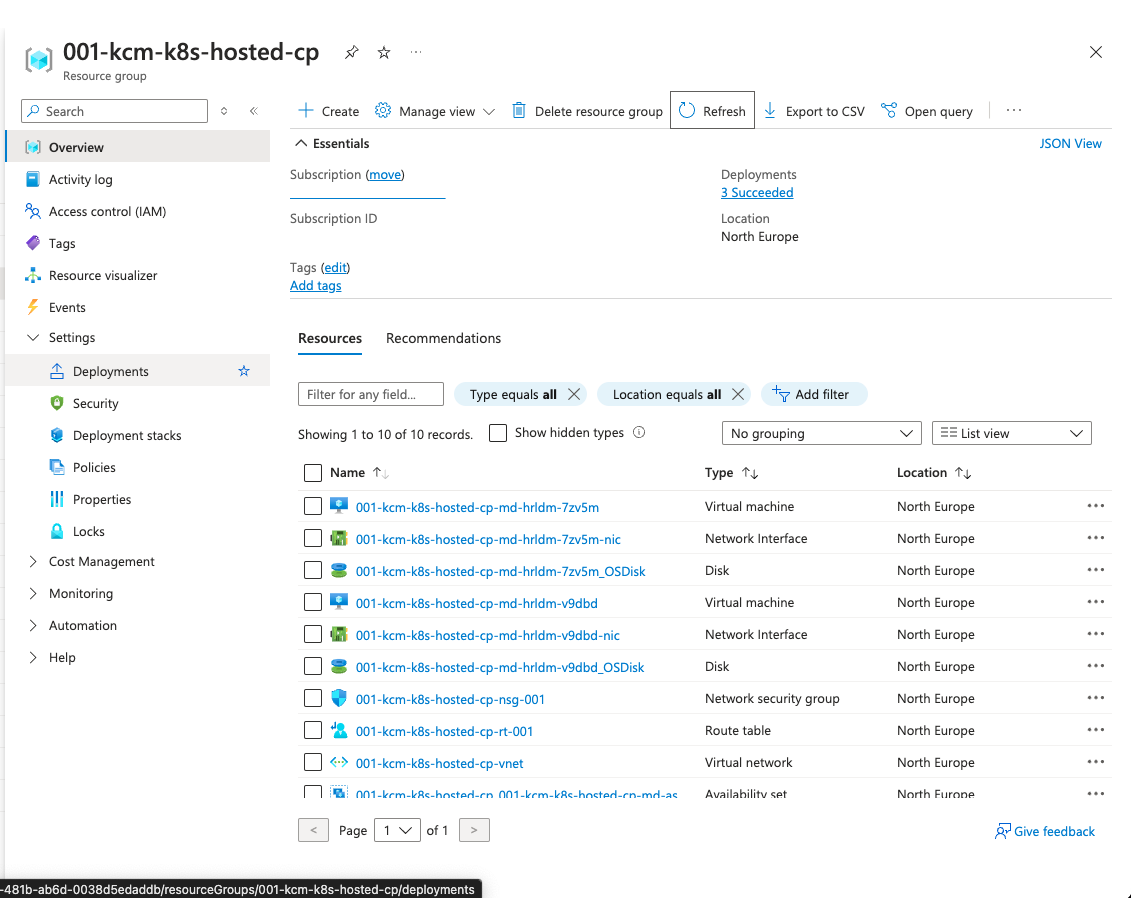
Task: Click the Filter for any field input
Action: tap(370, 394)
